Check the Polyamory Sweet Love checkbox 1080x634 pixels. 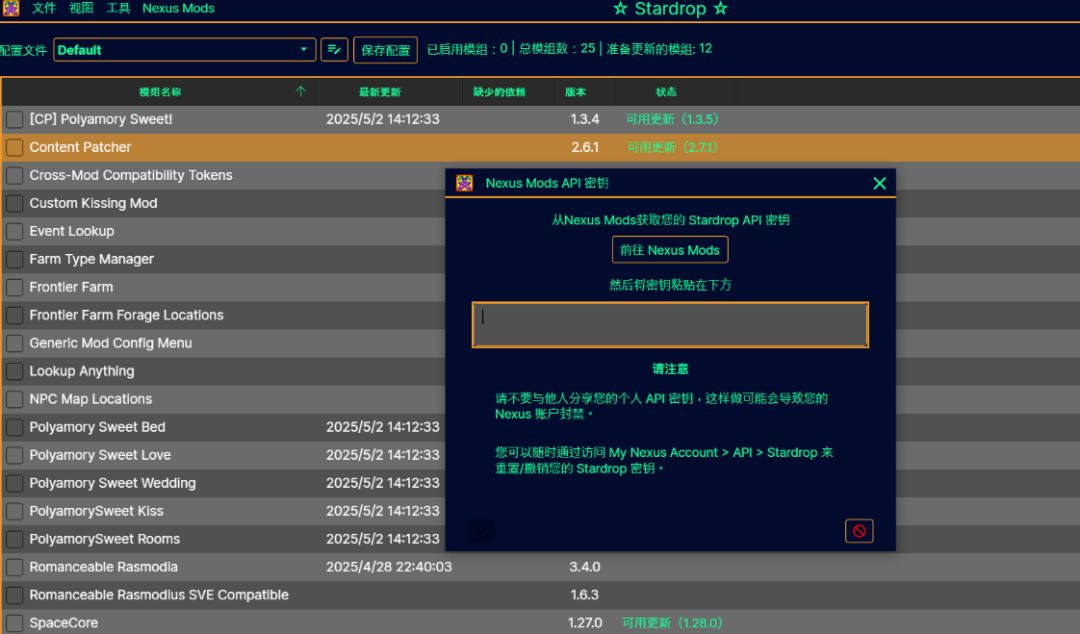[14, 455]
